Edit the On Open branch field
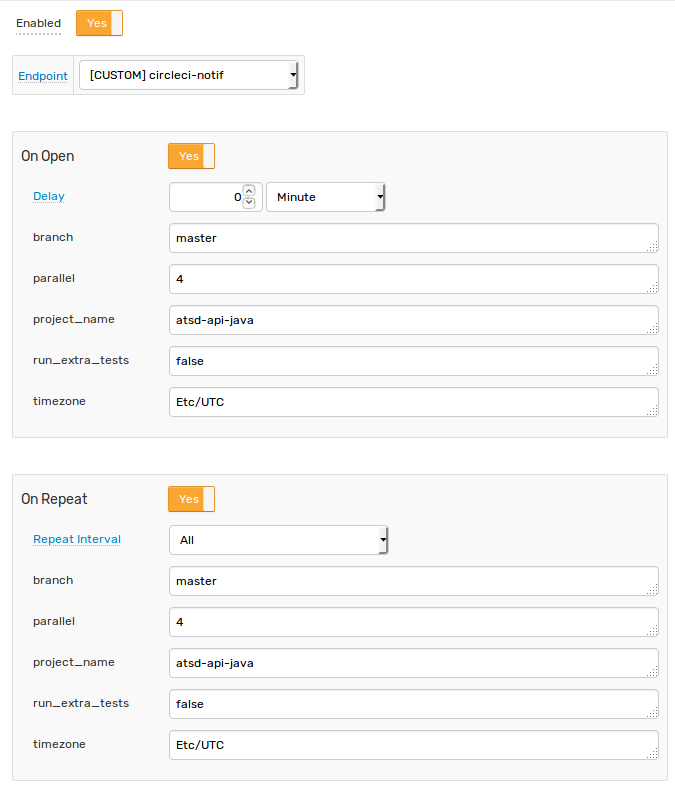This screenshot has width=675, height=791. (414, 238)
